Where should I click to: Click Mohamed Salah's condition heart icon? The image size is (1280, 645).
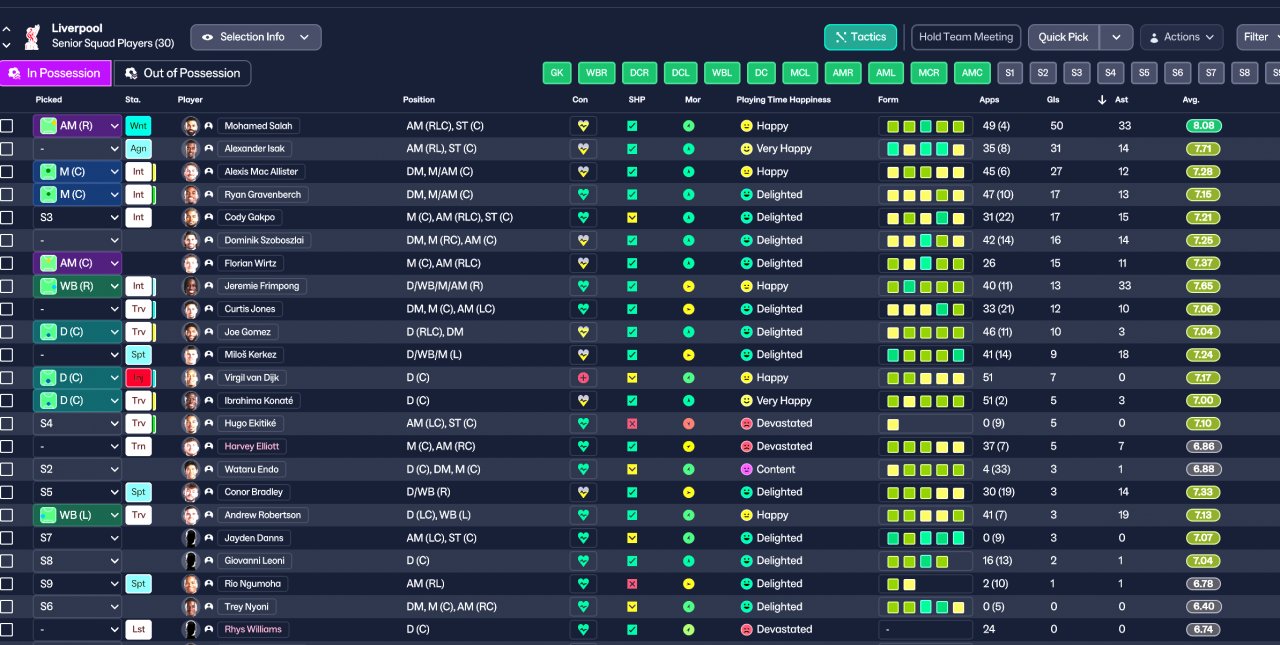point(583,126)
